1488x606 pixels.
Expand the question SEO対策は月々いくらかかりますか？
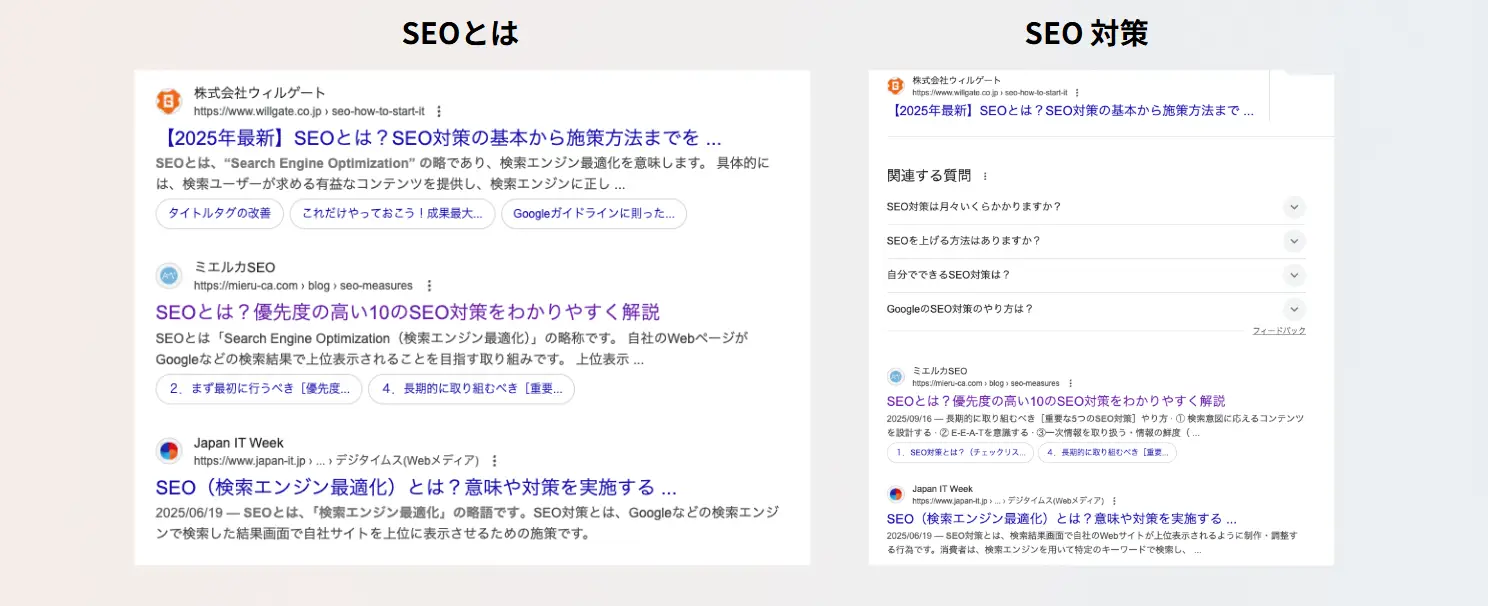click(1294, 207)
